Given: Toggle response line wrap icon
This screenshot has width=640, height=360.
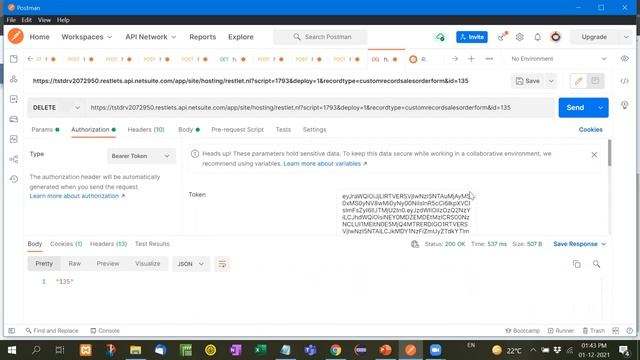Looking at the screenshot, I should [x=222, y=264].
